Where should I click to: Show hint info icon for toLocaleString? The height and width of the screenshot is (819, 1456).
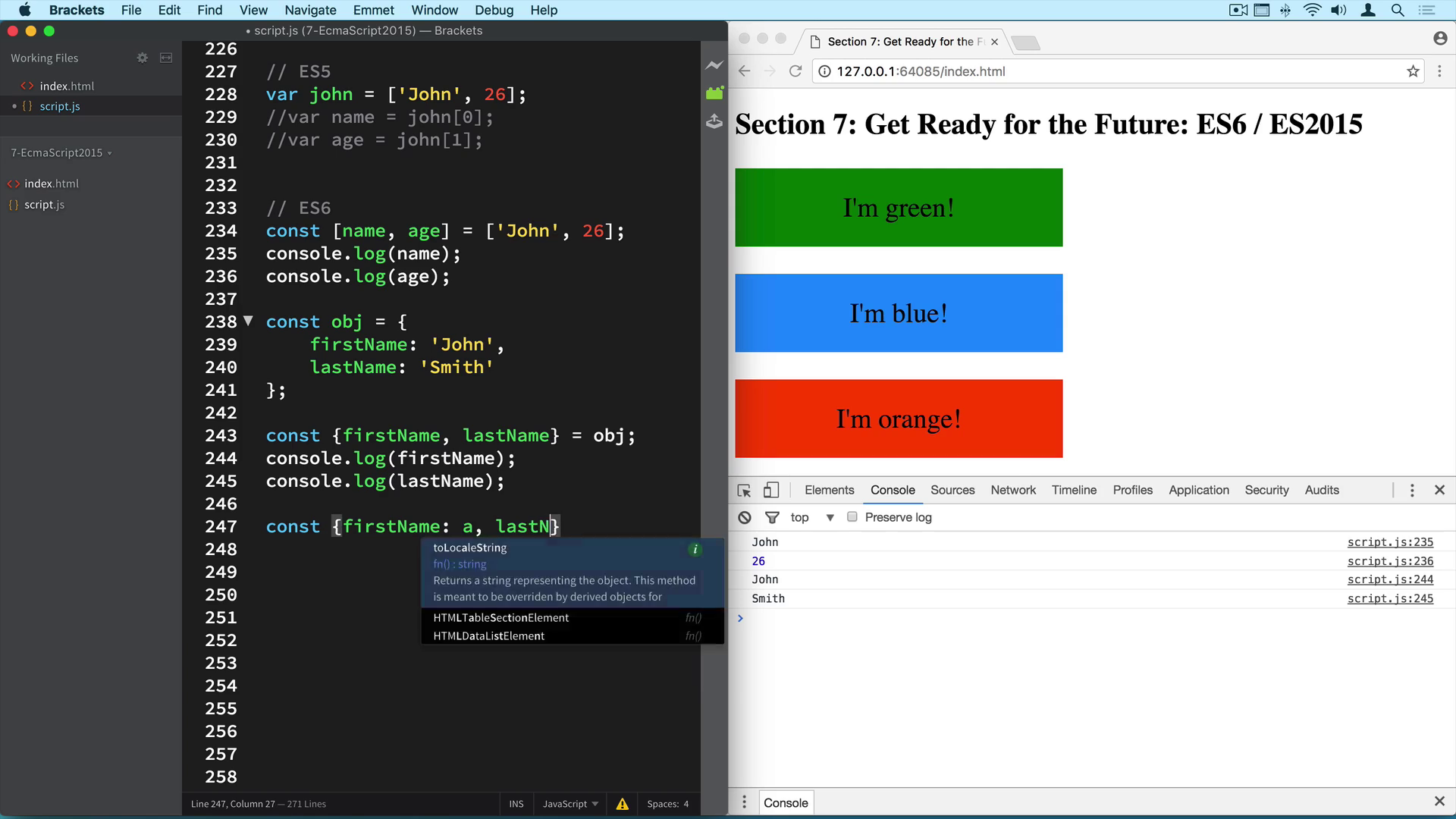click(x=695, y=549)
